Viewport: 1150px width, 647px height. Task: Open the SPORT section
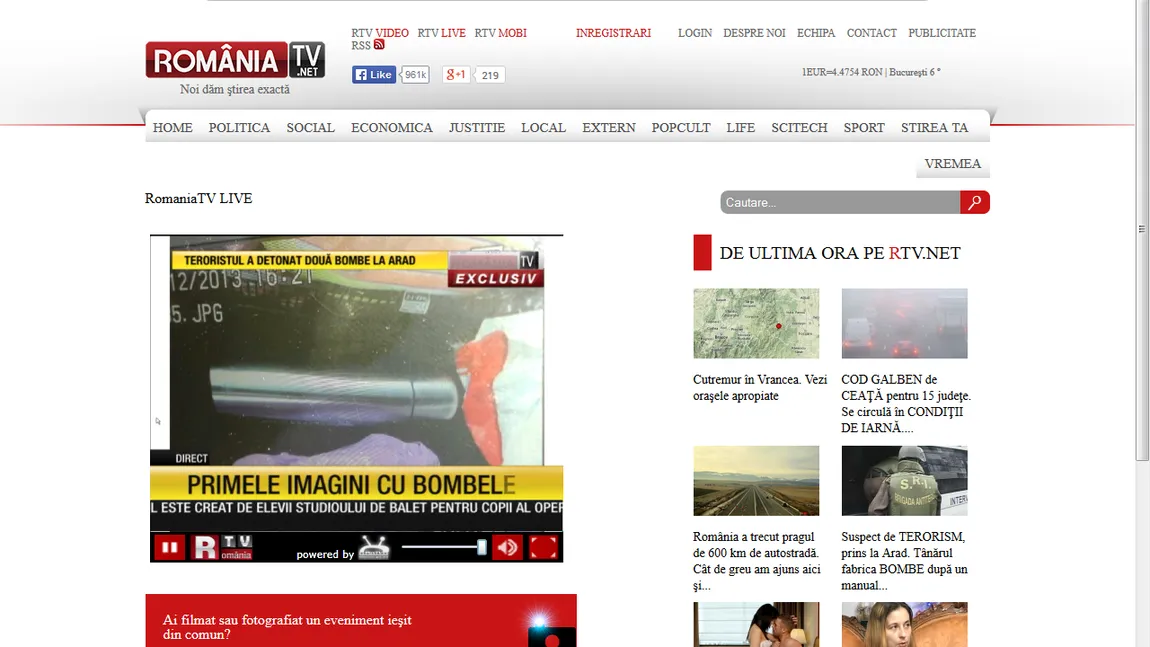pyautogui.click(x=864, y=128)
